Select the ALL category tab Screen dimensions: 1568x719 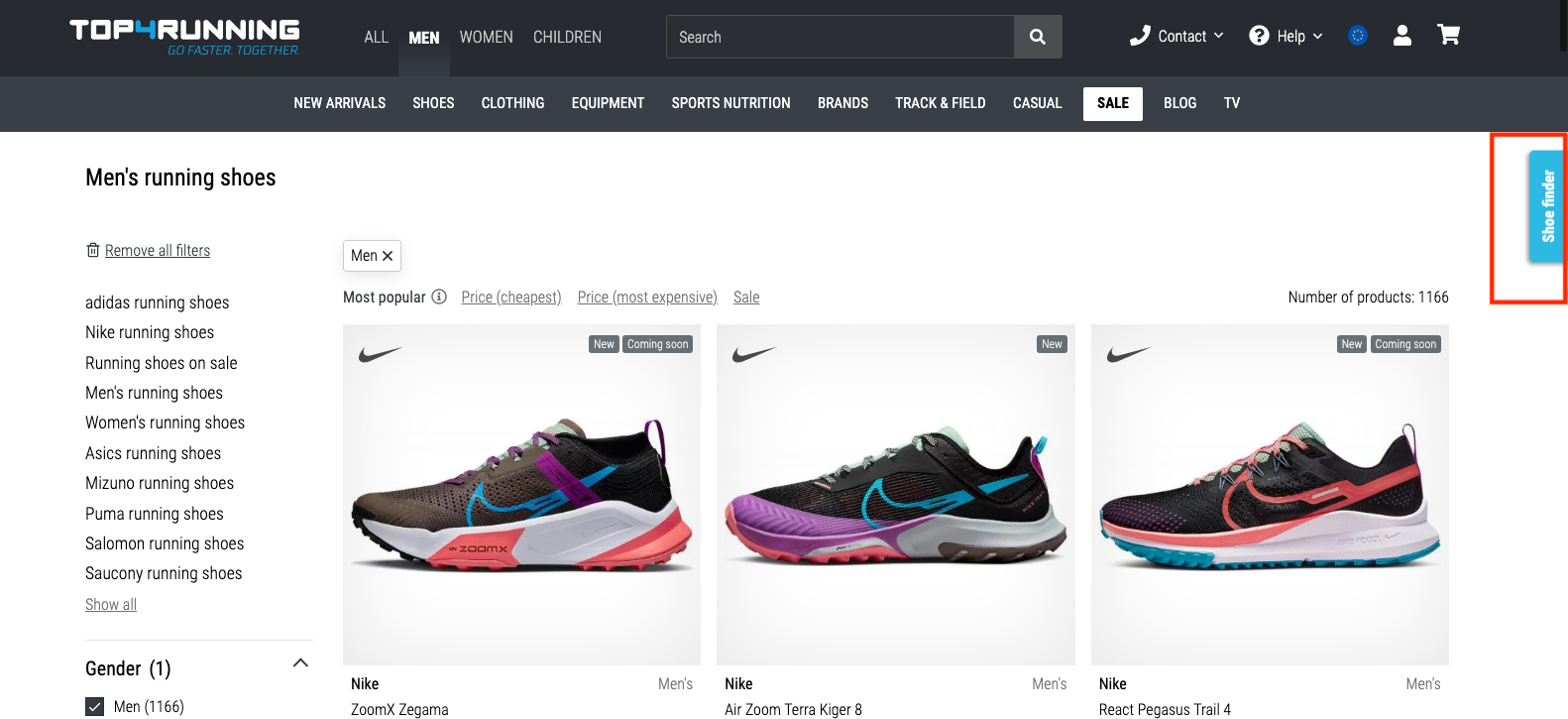tap(377, 38)
